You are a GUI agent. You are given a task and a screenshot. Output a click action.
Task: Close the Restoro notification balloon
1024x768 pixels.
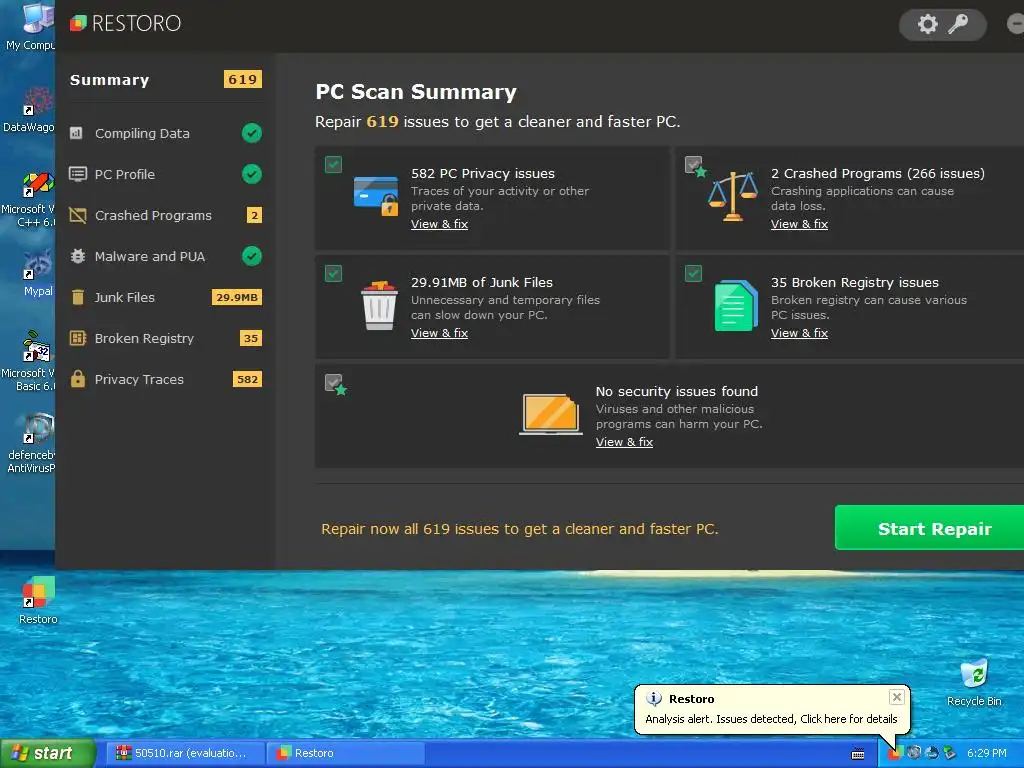(897, 697)
